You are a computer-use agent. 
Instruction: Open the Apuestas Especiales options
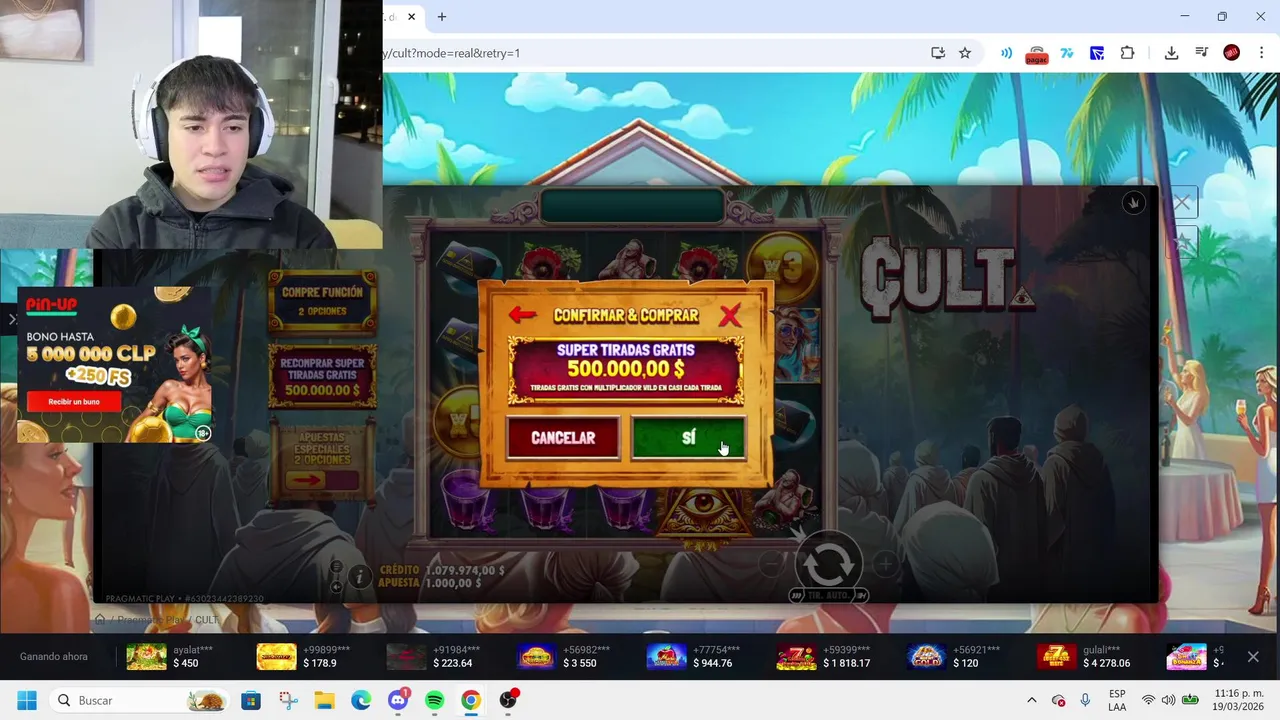322,463
